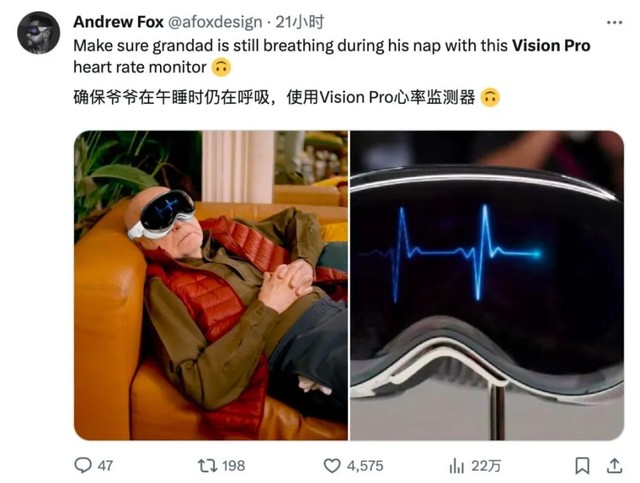640x483 pixels.
Task: Click the 198 retweet count
Action: click(x=234, y=465)
